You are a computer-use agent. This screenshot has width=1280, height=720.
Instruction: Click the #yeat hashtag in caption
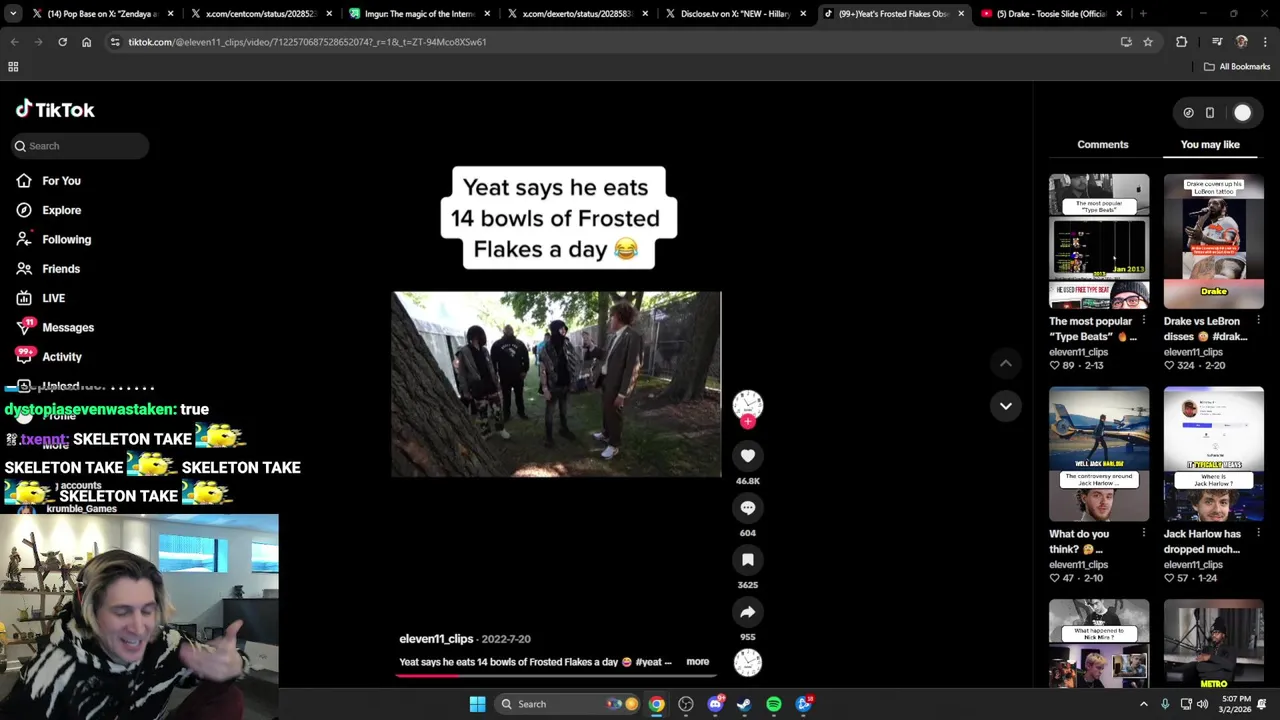pyautogui.click(x=649, y=662)
